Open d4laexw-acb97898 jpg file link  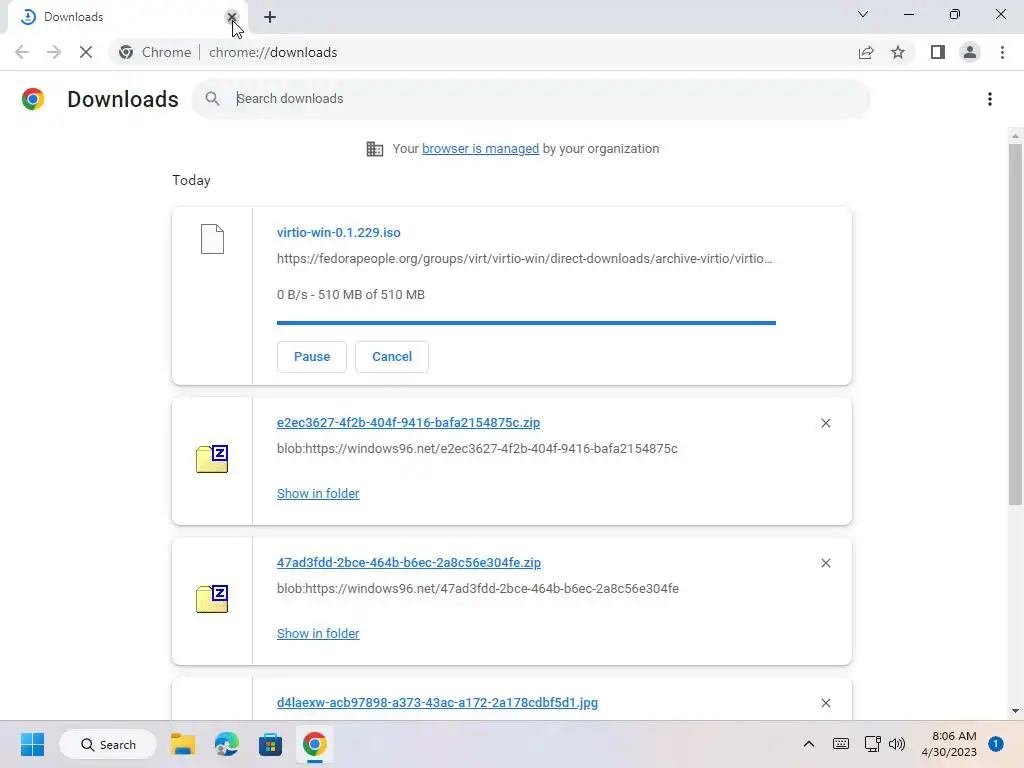pyautogui.click(x=437, y=703)
